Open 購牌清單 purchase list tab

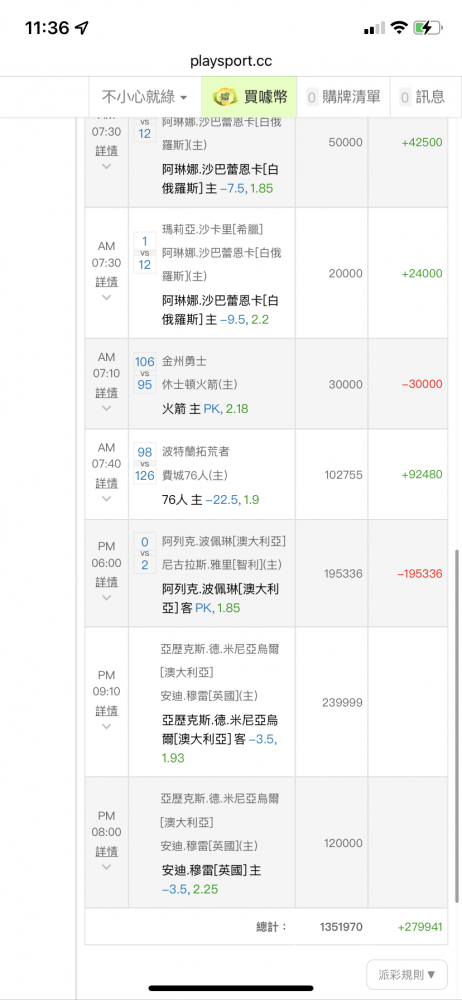343,97
